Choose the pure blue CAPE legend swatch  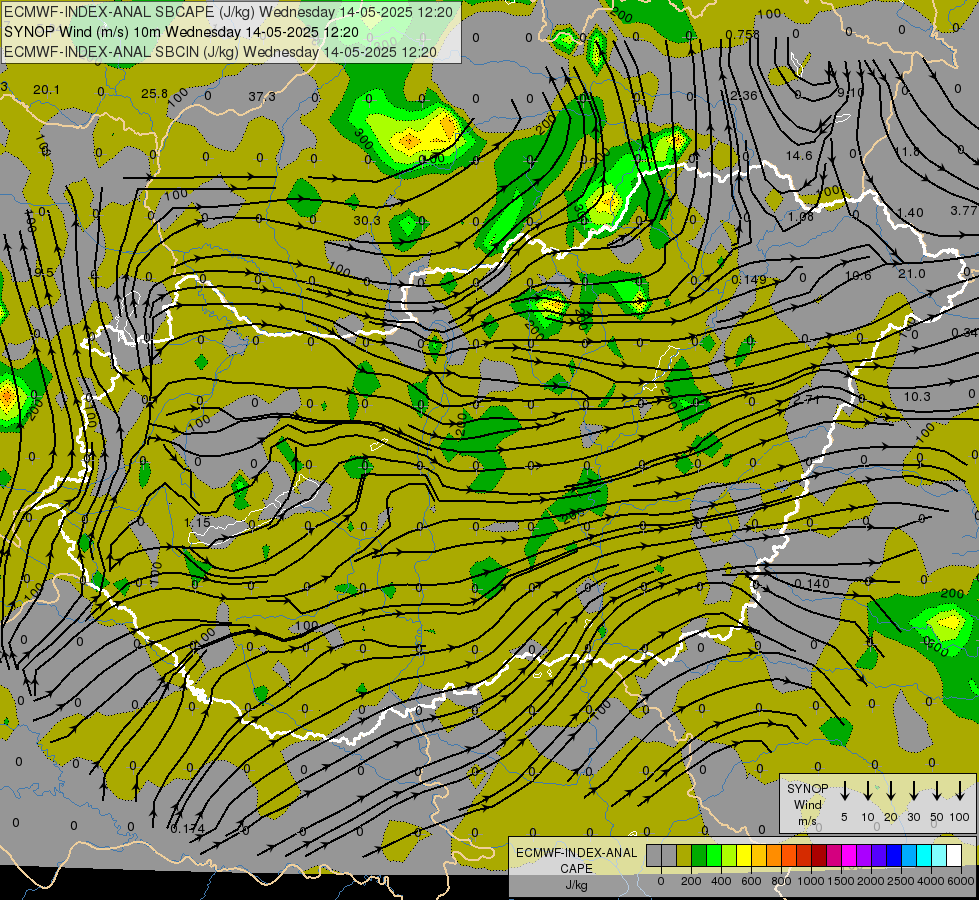[894, 856]
